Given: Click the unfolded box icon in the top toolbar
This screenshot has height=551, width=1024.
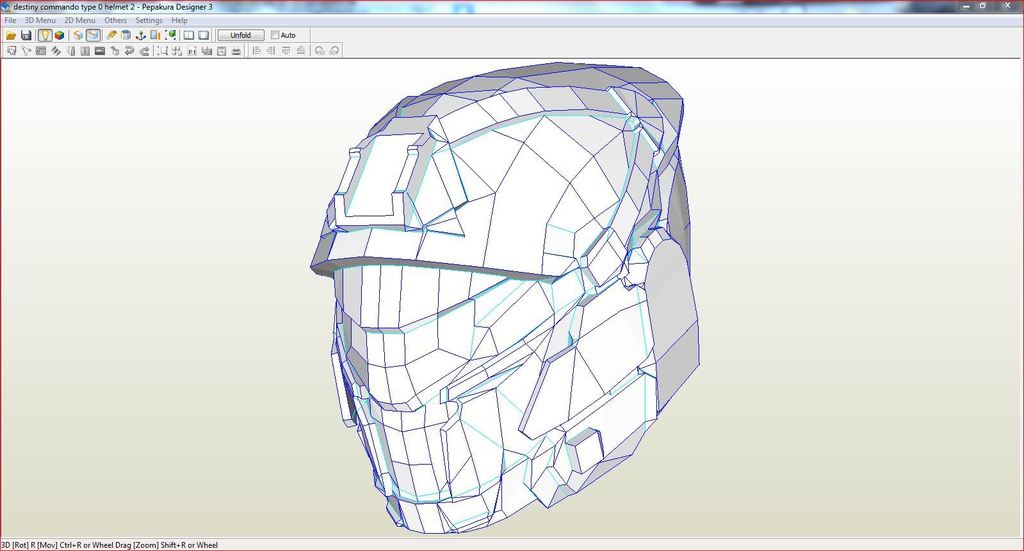Looking at the screenshot, I should (x=78, y=35).
